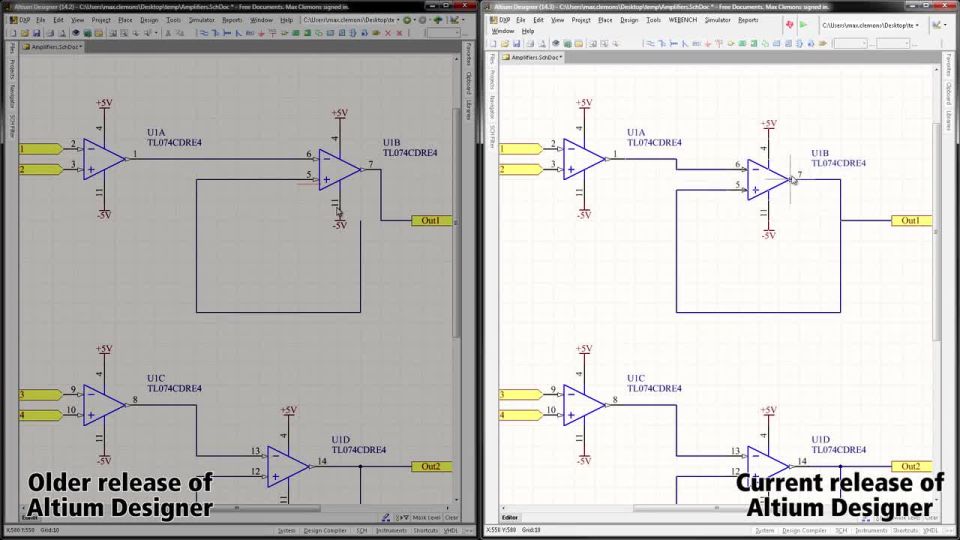
Task: Select Out2 port in left window schematic
Action: (432, 467)
